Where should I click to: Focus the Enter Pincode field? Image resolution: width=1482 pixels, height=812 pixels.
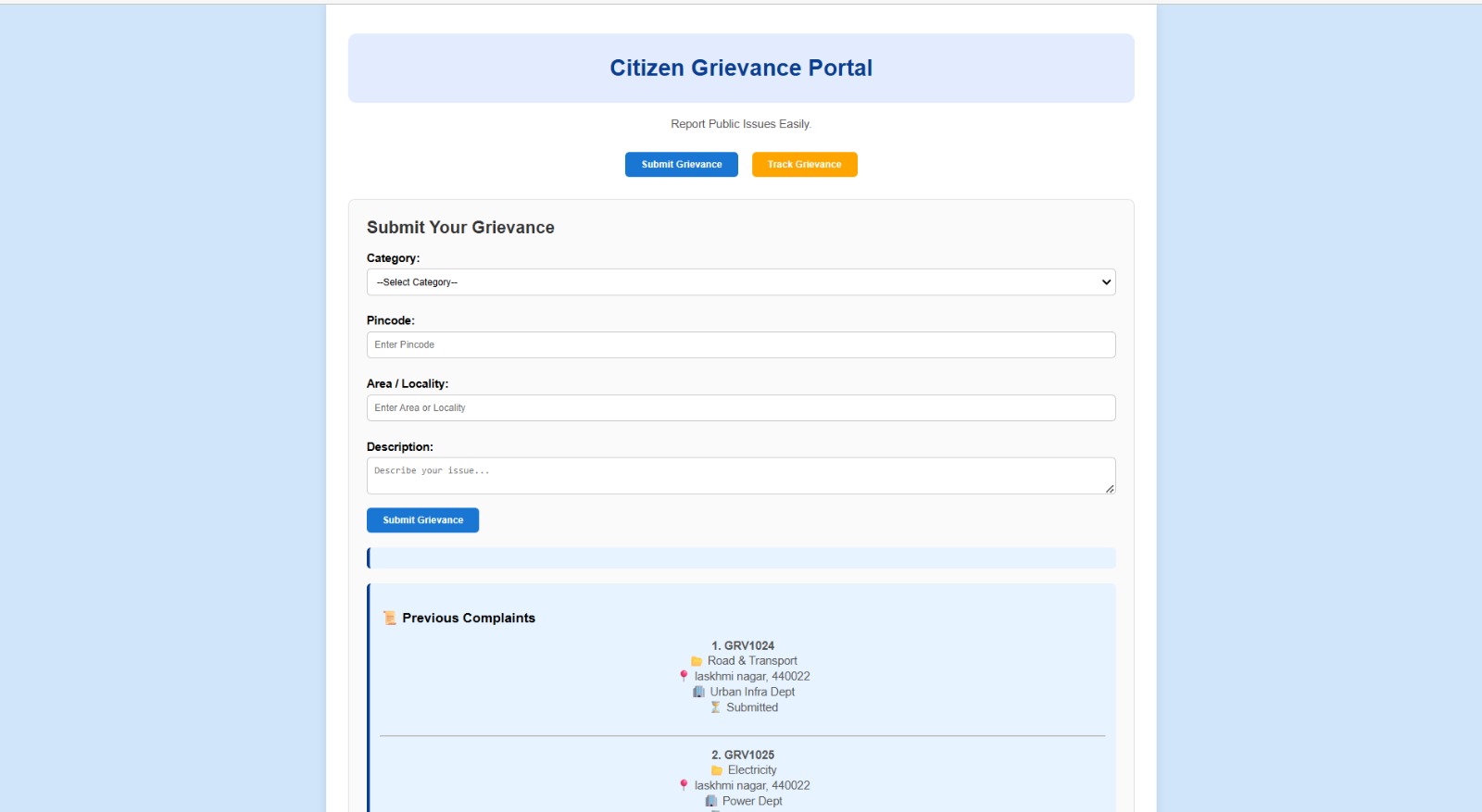click(x=741, y=344)
